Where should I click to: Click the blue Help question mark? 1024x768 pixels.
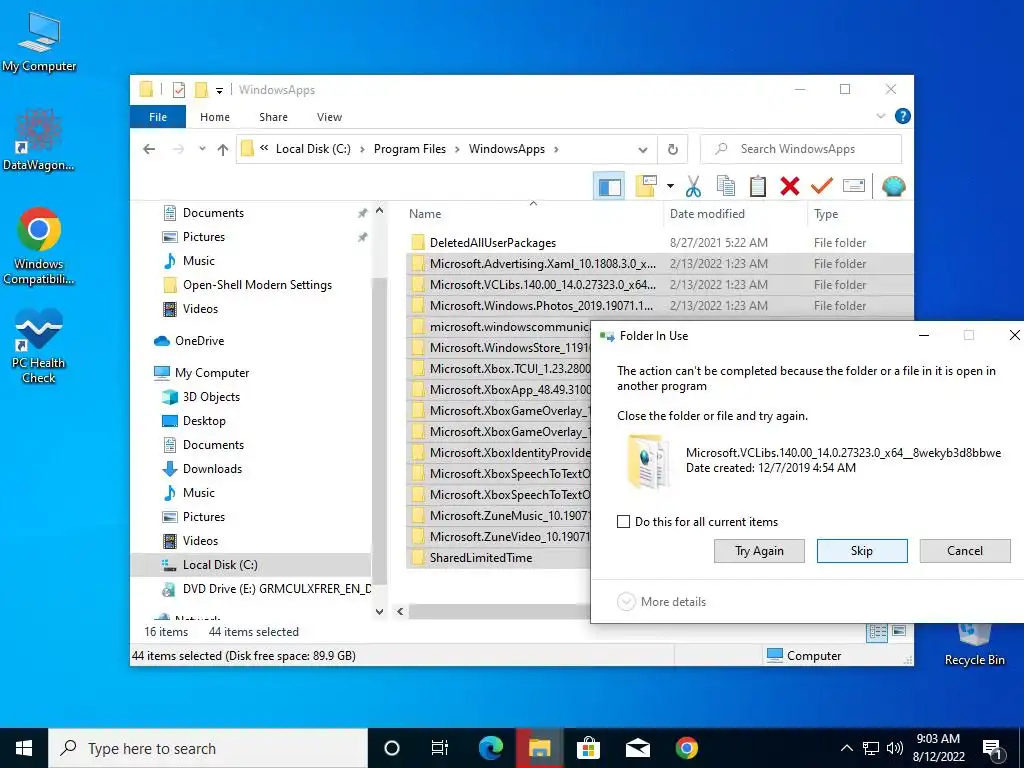903,116
